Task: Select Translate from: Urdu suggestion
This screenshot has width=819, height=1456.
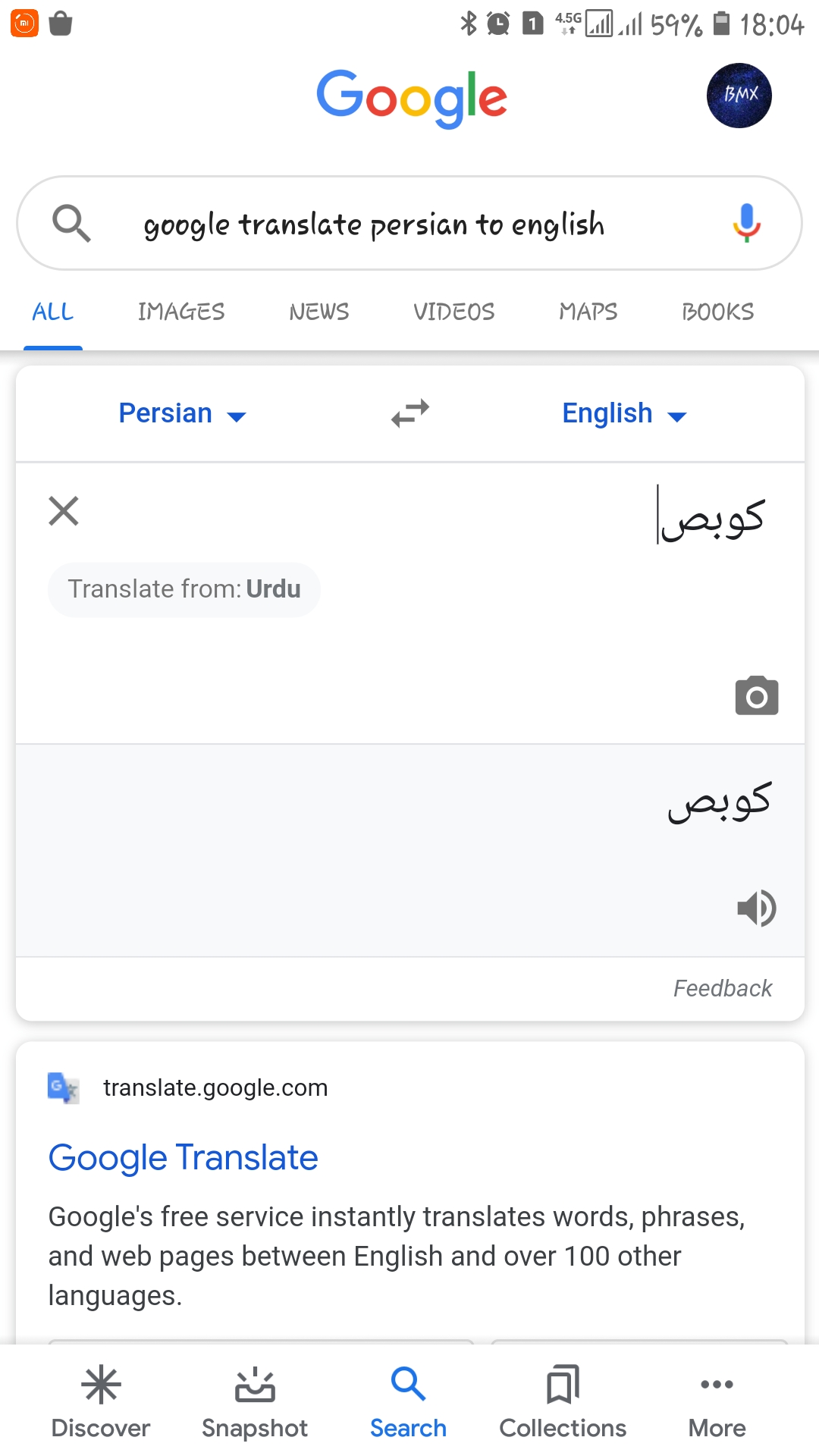Action: [184, 589]
